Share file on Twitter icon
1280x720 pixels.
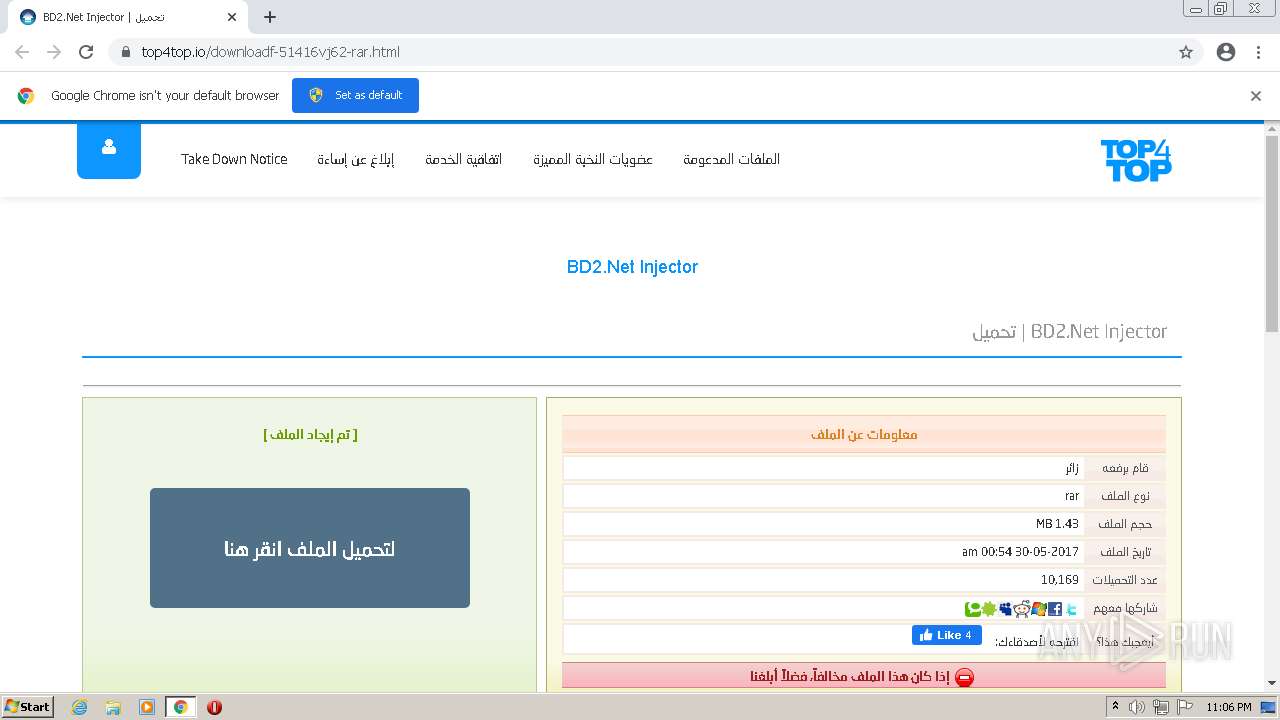coord(1072,609)
